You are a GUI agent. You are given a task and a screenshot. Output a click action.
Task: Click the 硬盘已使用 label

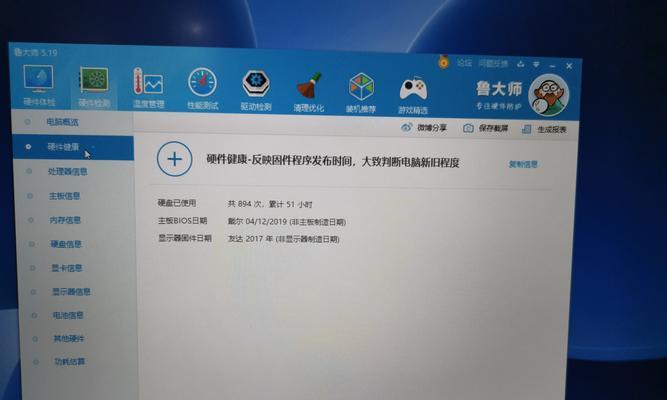click(x=177, y=203)
